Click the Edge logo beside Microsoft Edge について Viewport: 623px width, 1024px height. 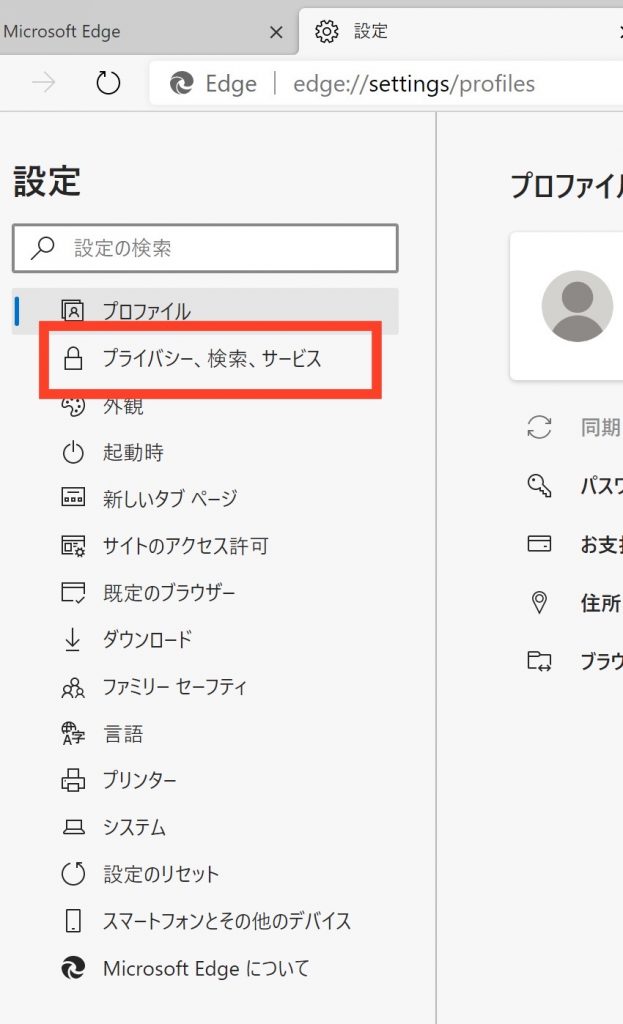pos(73,968)
